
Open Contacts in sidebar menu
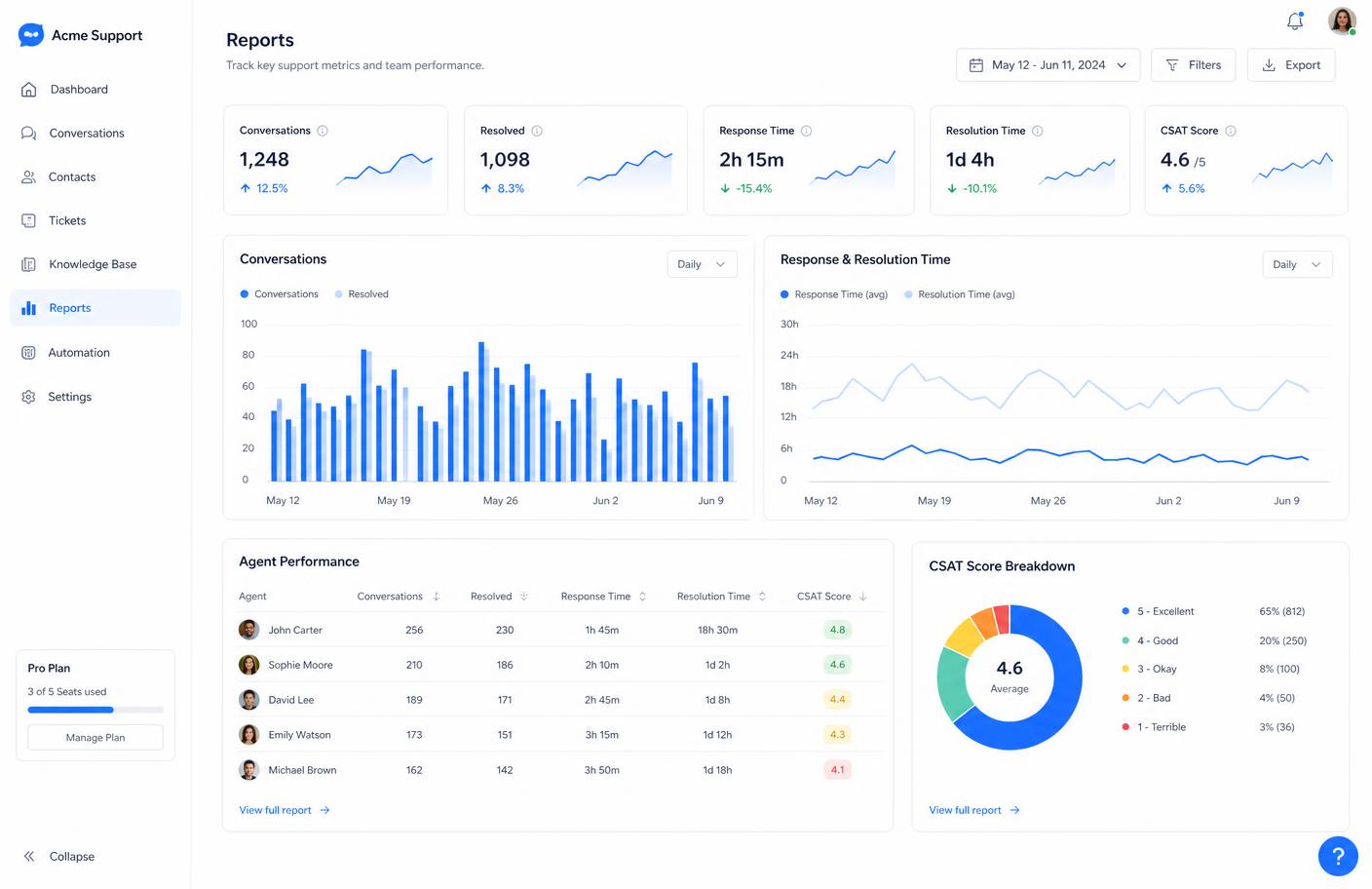[95, 177]
